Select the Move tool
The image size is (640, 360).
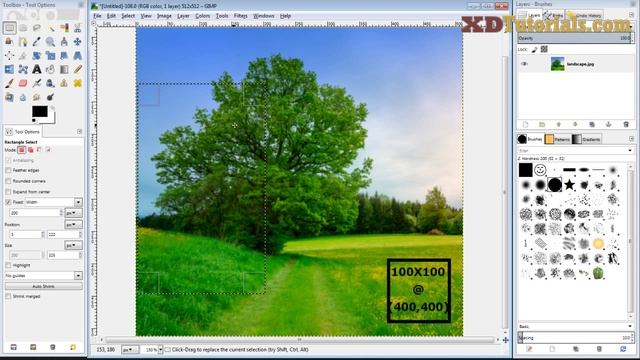point(78,42)
